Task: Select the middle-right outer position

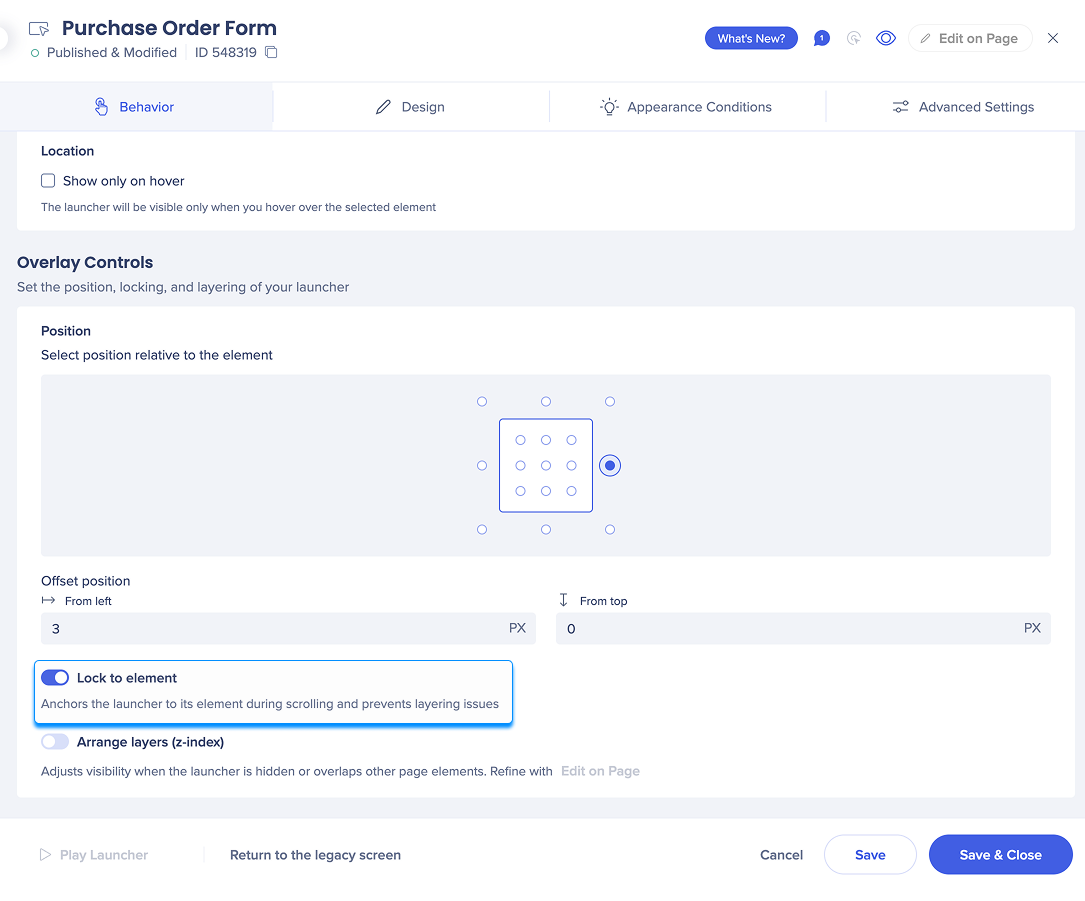Action: point(610,466)
